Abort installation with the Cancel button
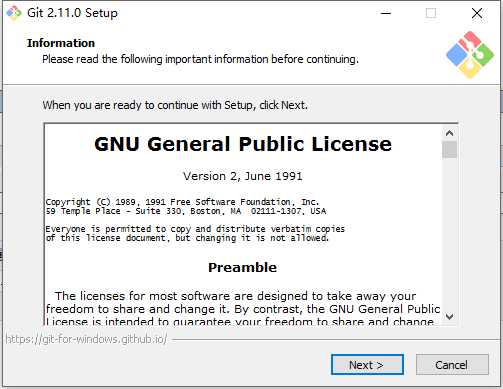This screenshot has width=503, height=389. tap(452, 365)
